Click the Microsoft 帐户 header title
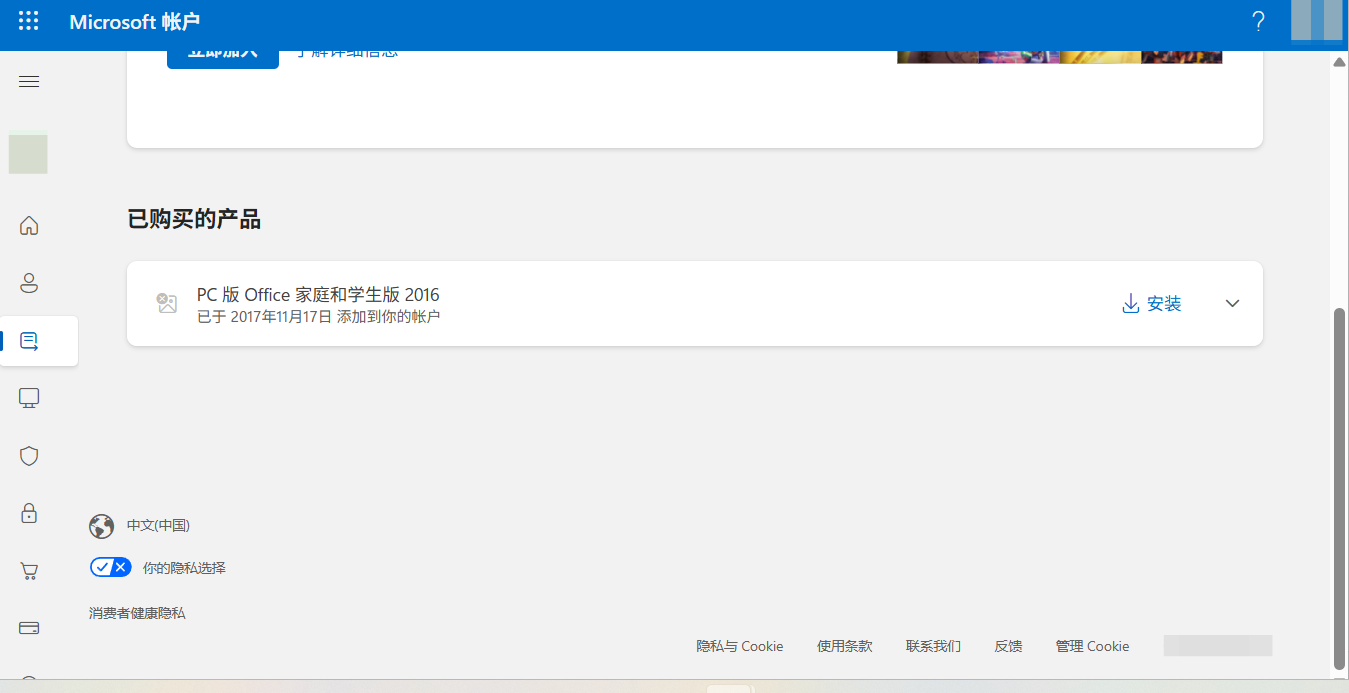The width and height of the screenshot is (1349, 693). 135,22
